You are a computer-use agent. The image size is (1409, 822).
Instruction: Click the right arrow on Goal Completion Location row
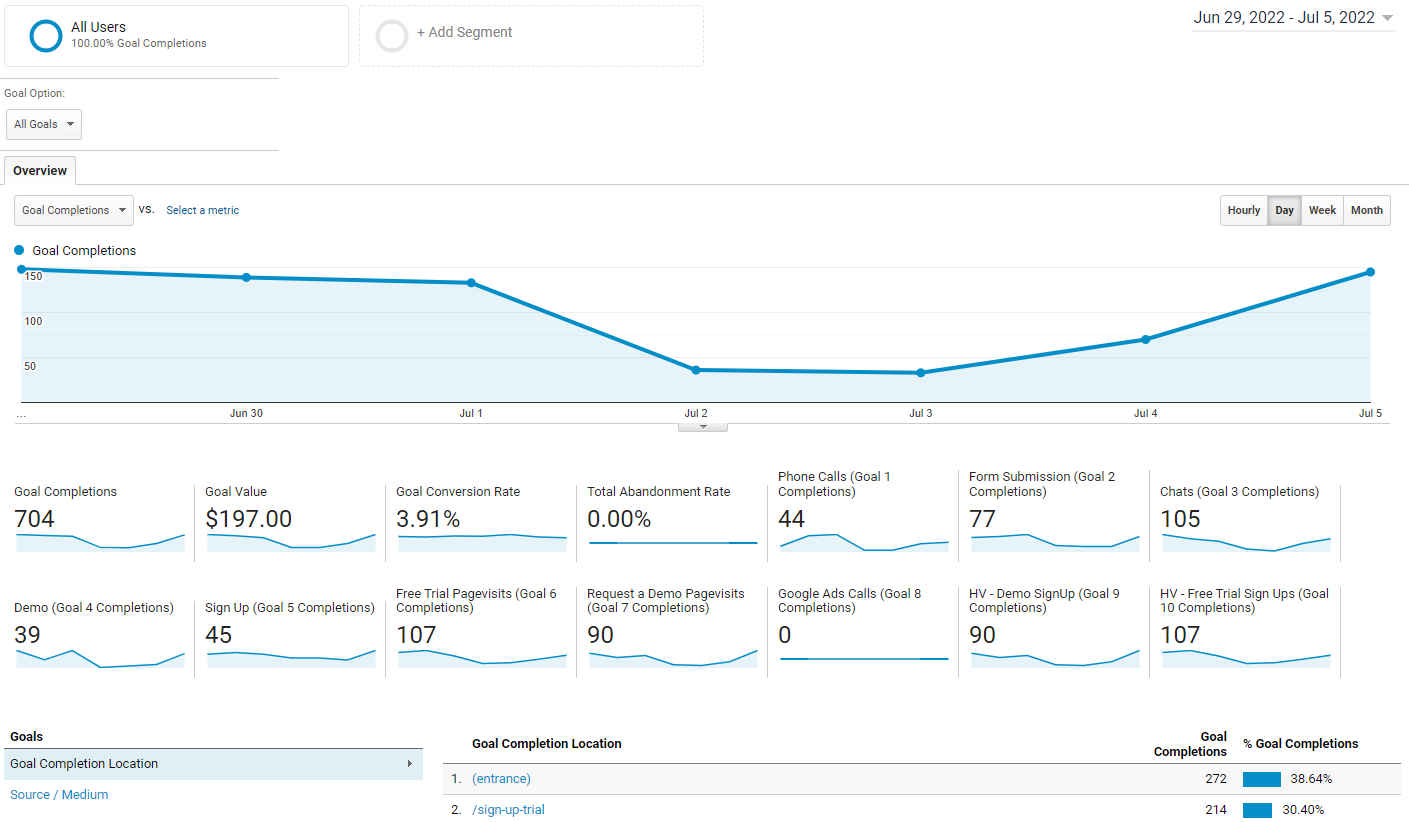(x=412, y=763)
